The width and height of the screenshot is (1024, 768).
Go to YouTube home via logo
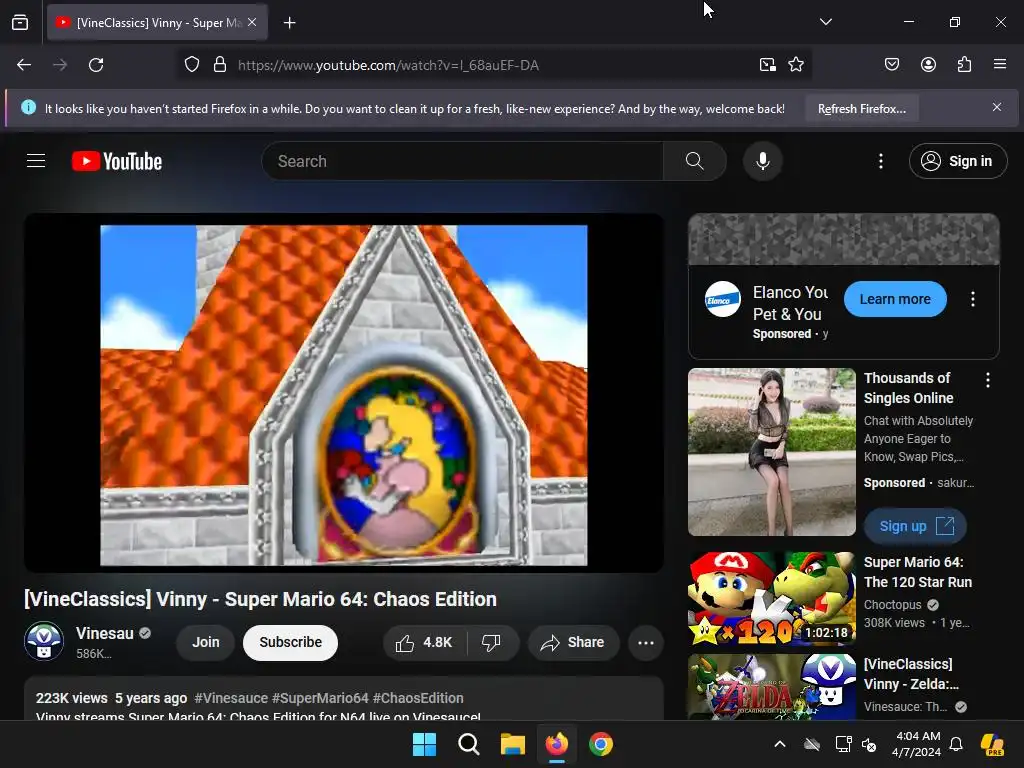[x=117, y=161]
